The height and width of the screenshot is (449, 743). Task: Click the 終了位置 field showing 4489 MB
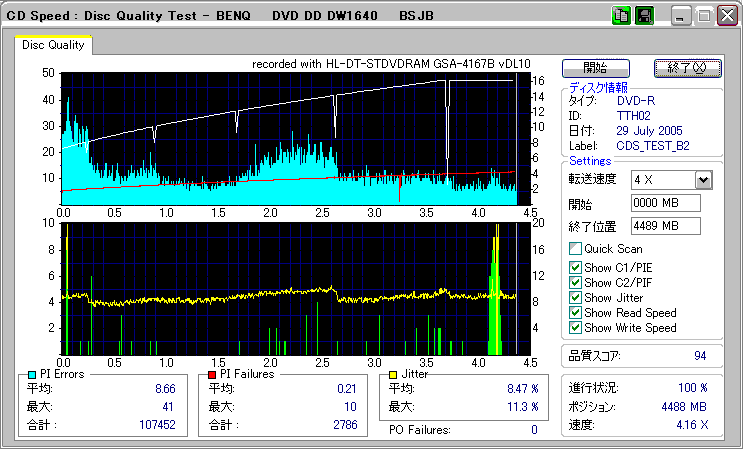(x=665, y=226)
